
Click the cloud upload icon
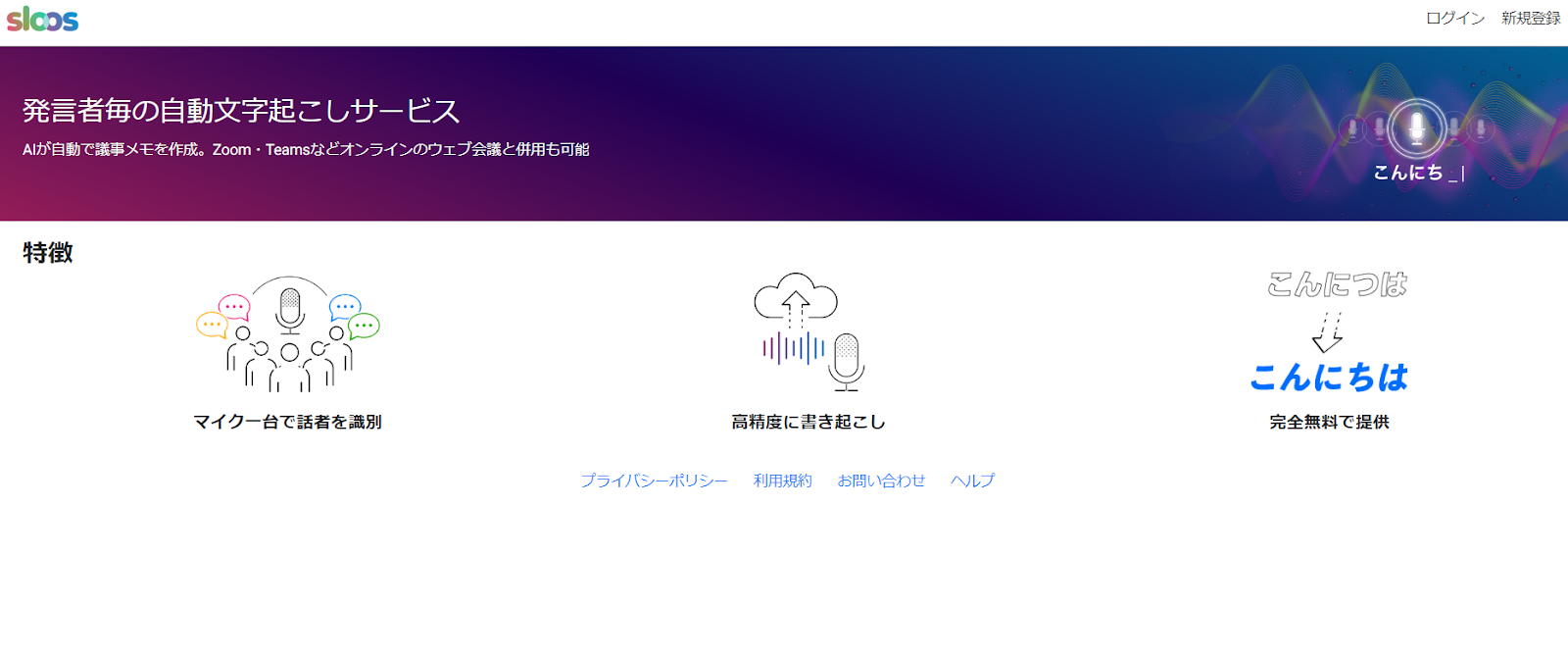(796, 297)
